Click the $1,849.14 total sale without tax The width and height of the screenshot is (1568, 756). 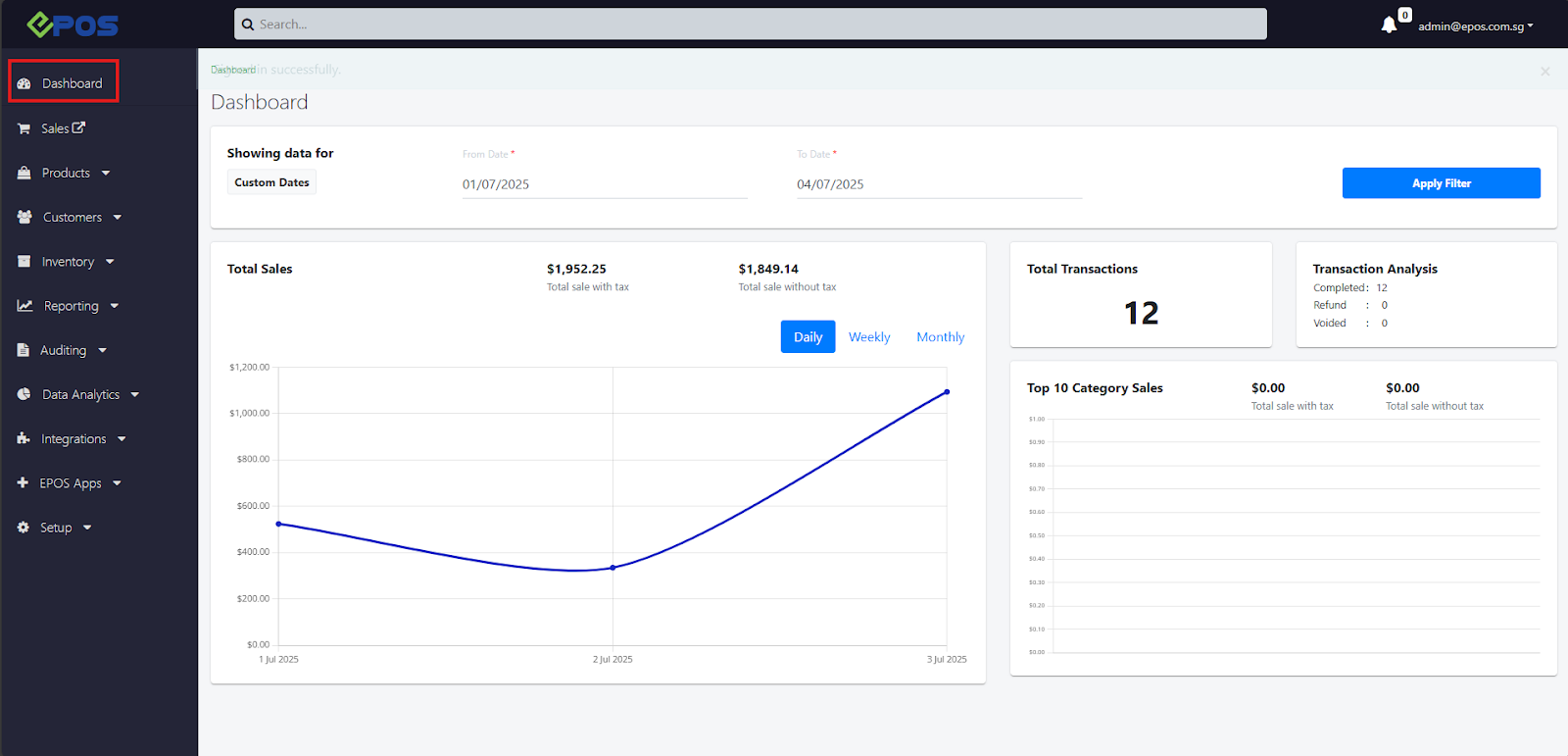(768, 269)
